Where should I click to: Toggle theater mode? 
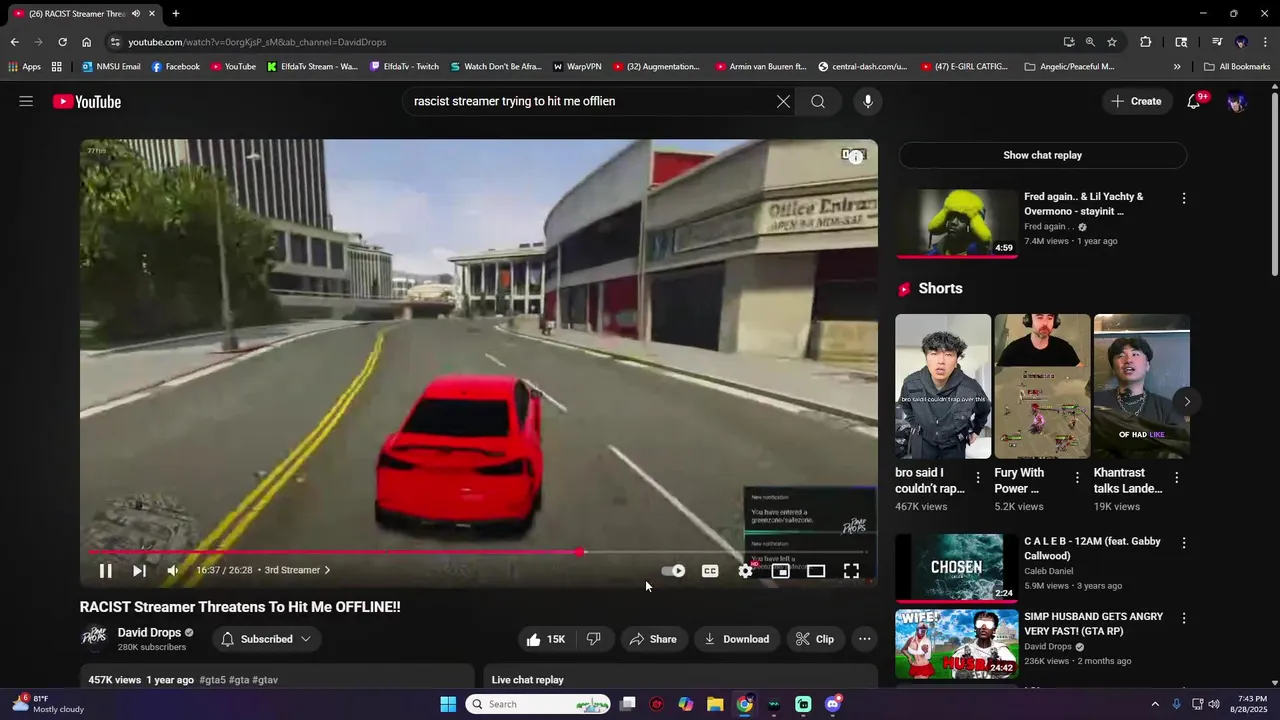coord(816,571)
